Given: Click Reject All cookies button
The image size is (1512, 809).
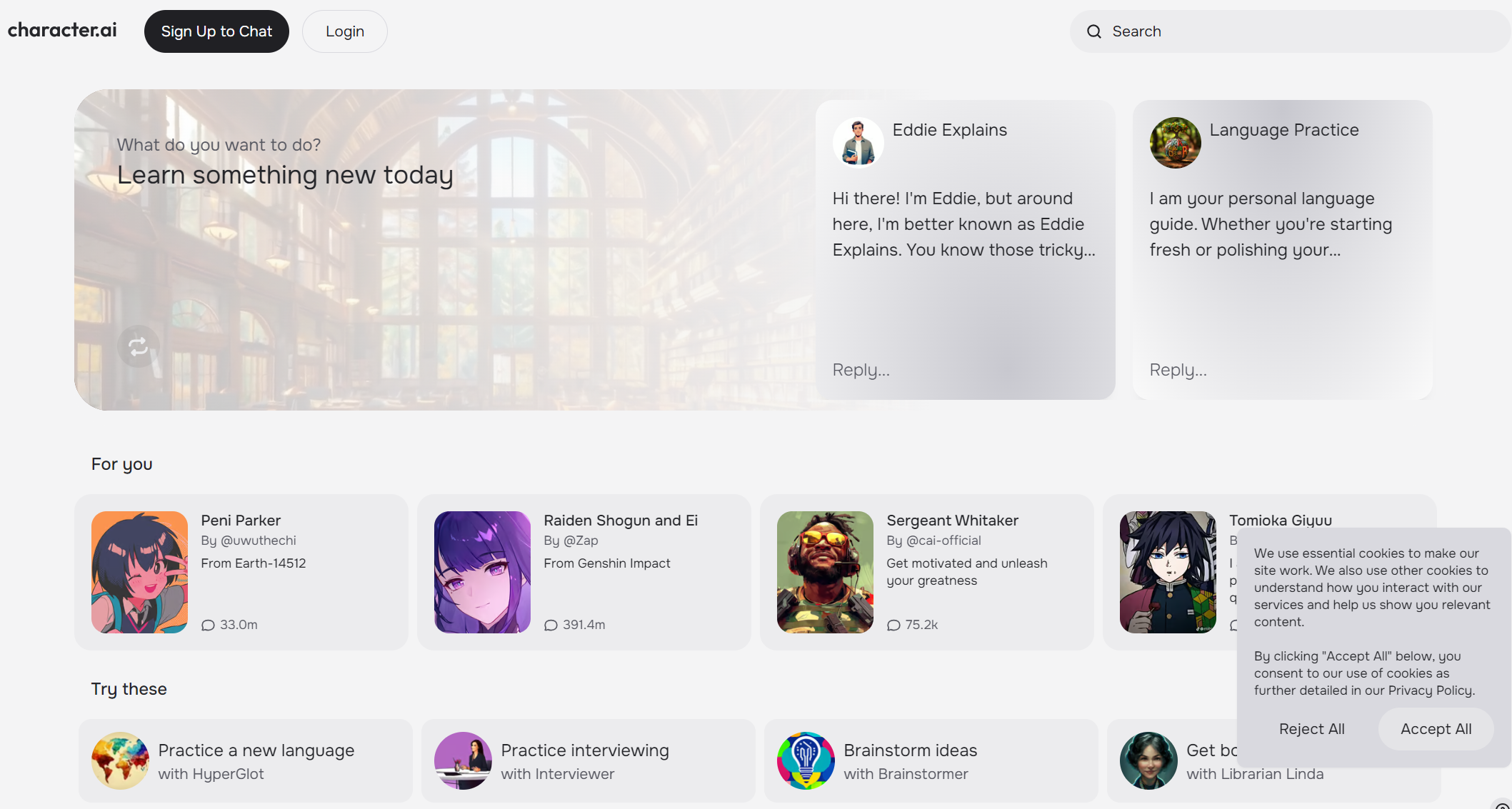Looking at the screenshot, I should tap(1311, 729).
